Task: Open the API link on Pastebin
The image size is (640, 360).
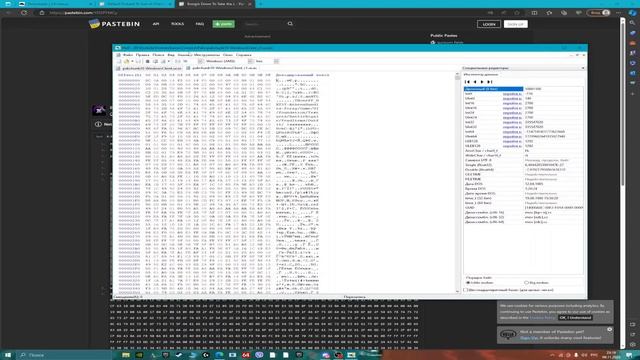Action: click(x=156, y=24)
